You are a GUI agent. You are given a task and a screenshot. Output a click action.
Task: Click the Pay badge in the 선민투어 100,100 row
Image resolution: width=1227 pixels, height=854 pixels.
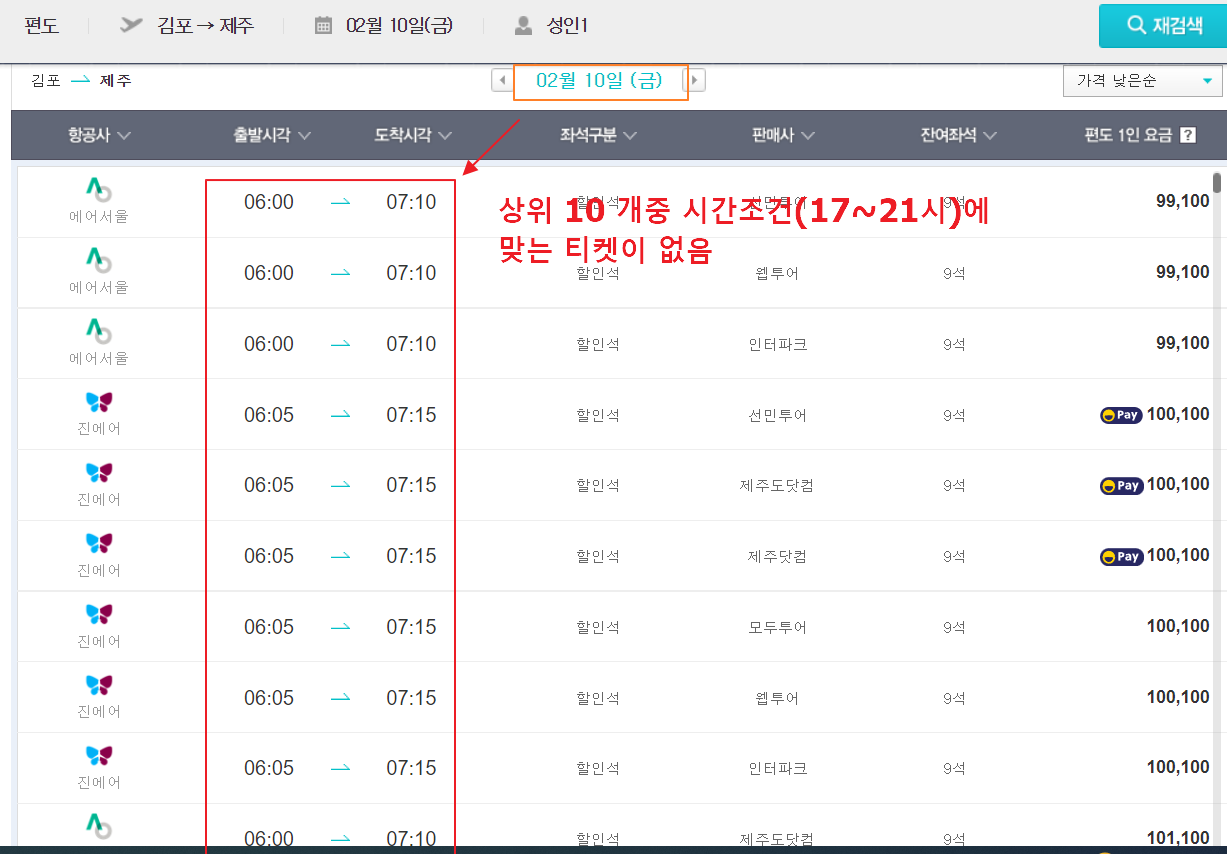[1120, 415]
